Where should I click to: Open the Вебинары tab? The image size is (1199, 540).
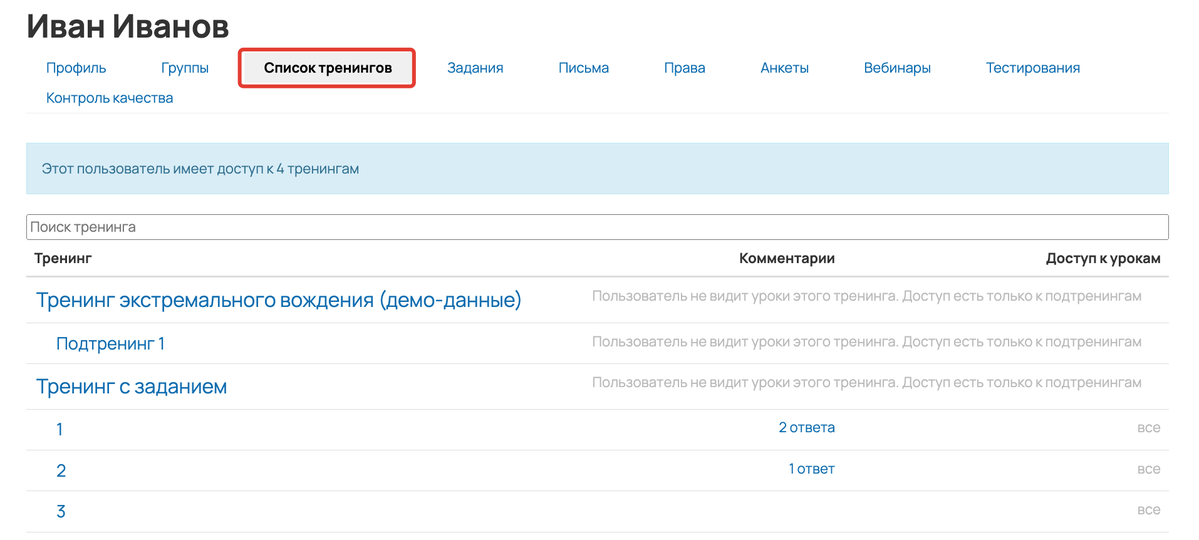click(897, 68)
